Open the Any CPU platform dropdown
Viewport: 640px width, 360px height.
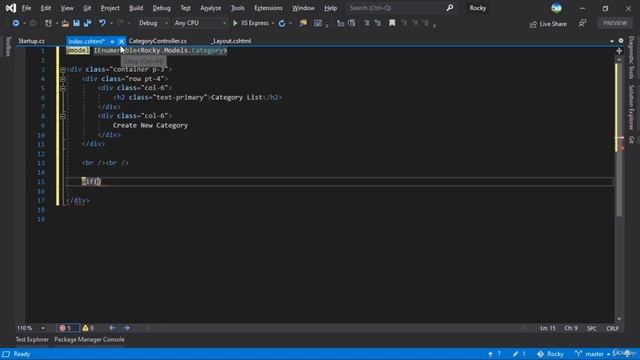tap(200, 23)
